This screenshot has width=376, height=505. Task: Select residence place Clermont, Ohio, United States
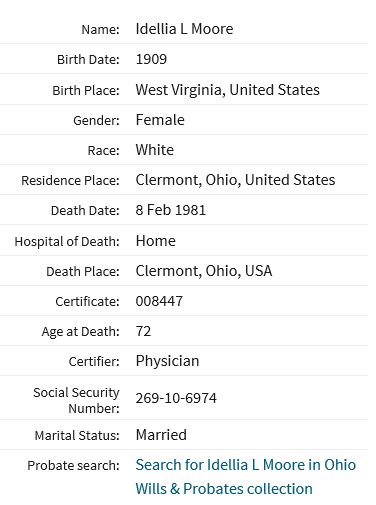(235, 180)
